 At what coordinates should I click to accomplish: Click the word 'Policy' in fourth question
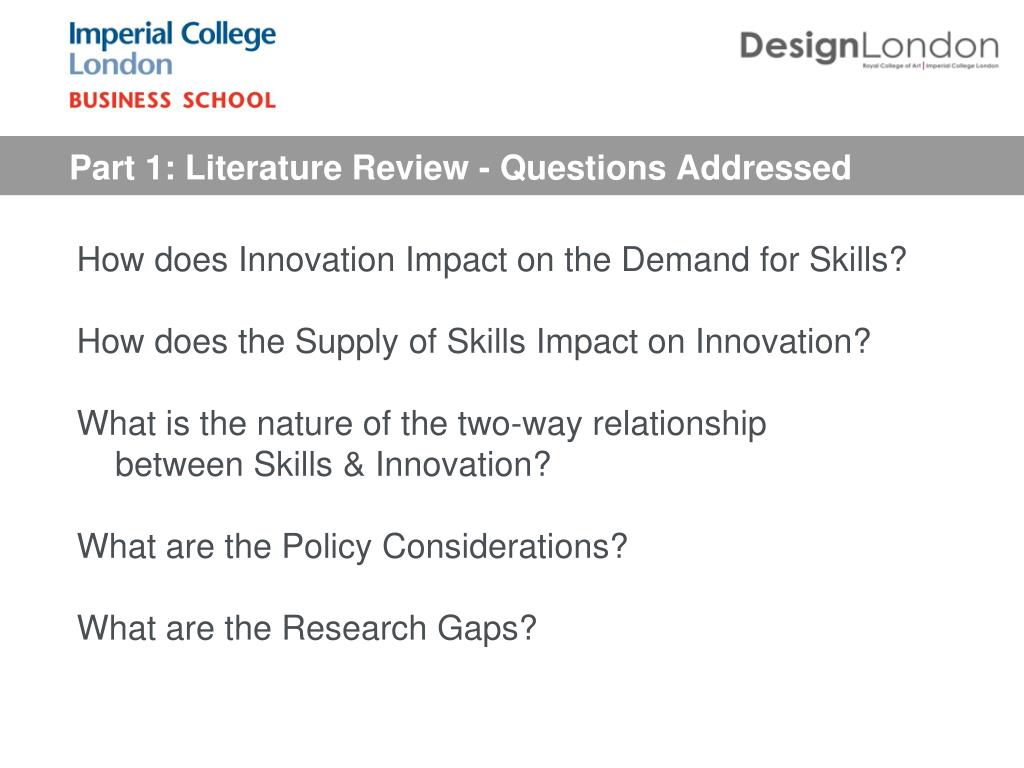pos(327,547)
